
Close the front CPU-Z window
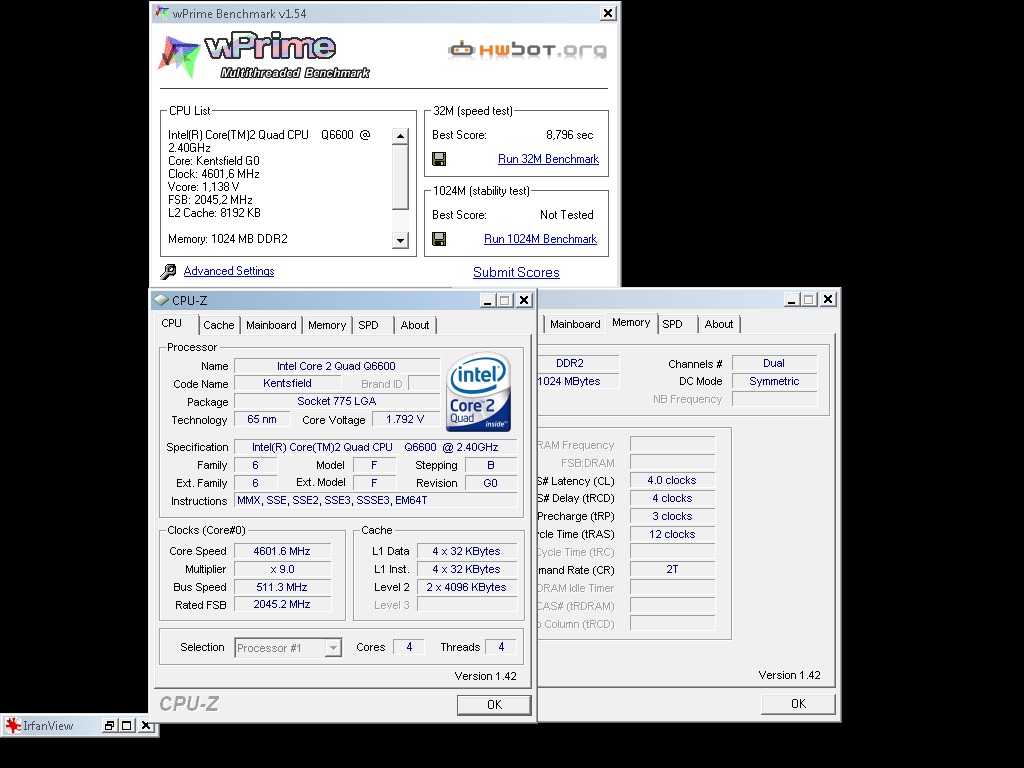pyautogui.click(x=524, y=300)
